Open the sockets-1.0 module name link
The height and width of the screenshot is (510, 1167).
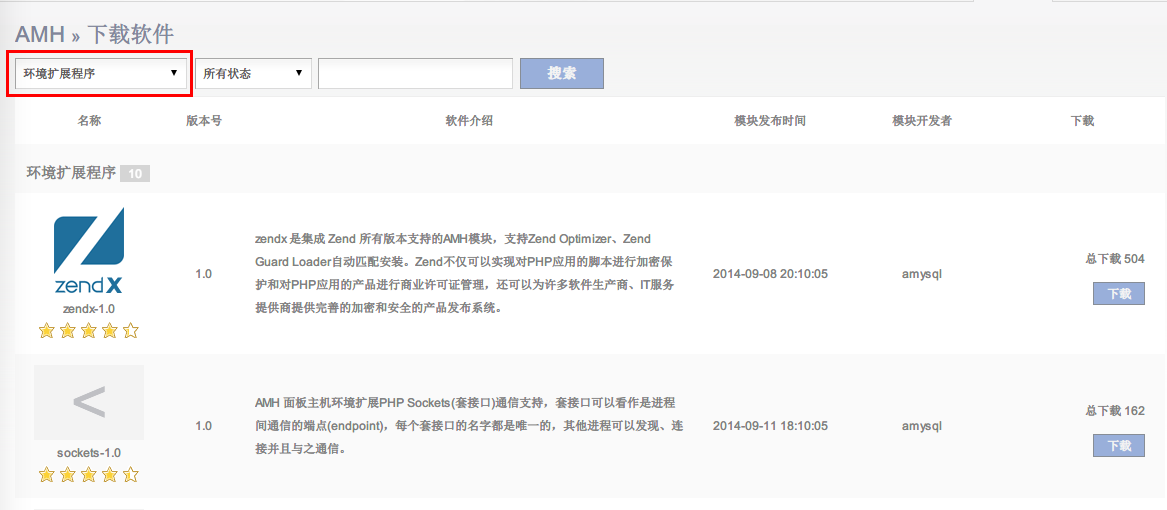tap(89, 453)
